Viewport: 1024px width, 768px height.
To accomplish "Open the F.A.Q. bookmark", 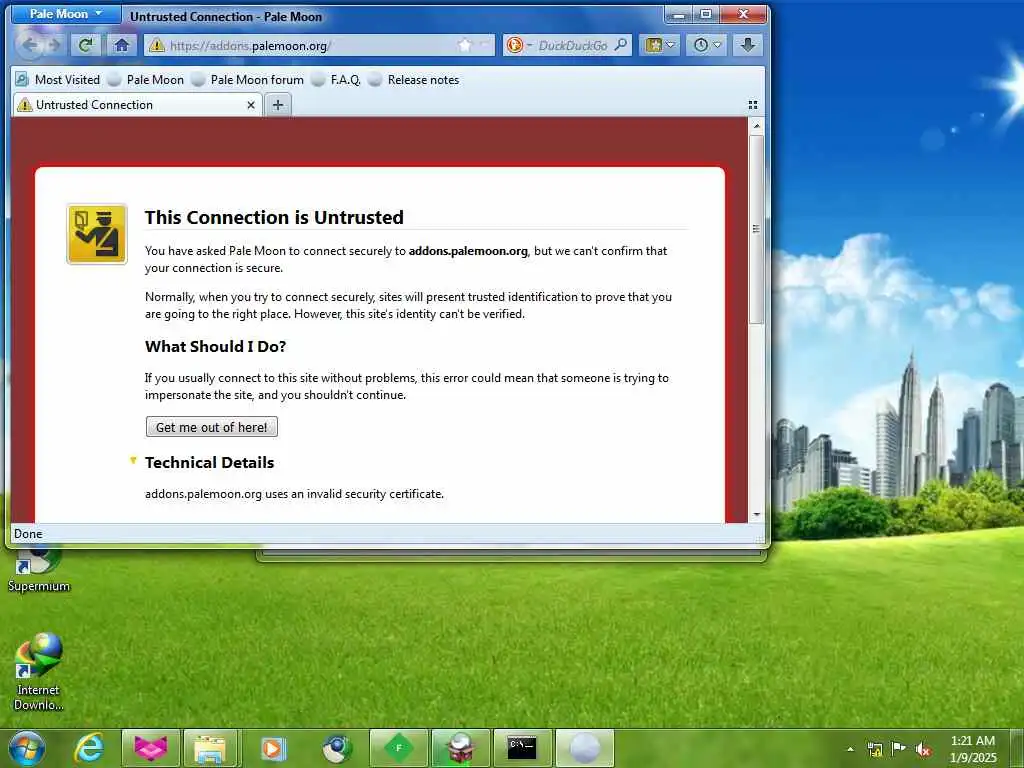I will pyautogui.click(x=336, y=80).
